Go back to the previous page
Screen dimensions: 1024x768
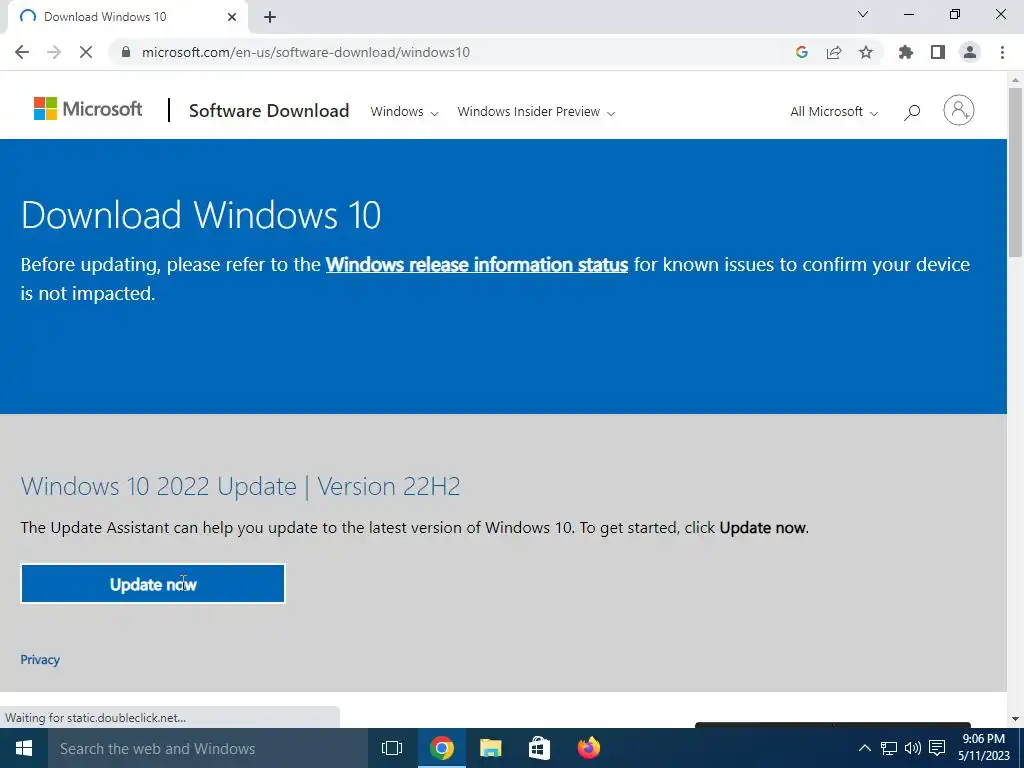point(22,52)
